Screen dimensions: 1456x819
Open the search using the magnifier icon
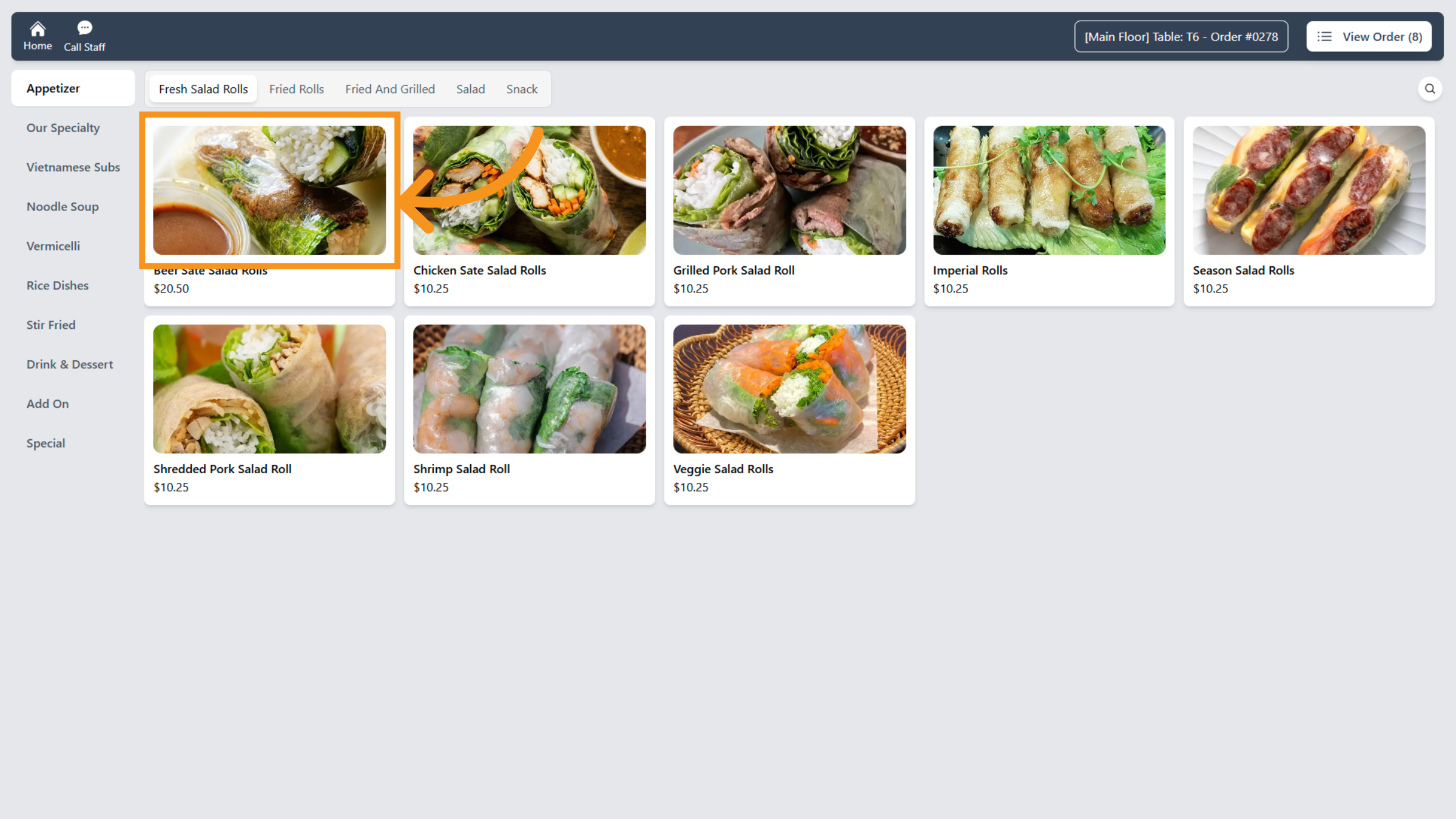tap(1430, 89)
